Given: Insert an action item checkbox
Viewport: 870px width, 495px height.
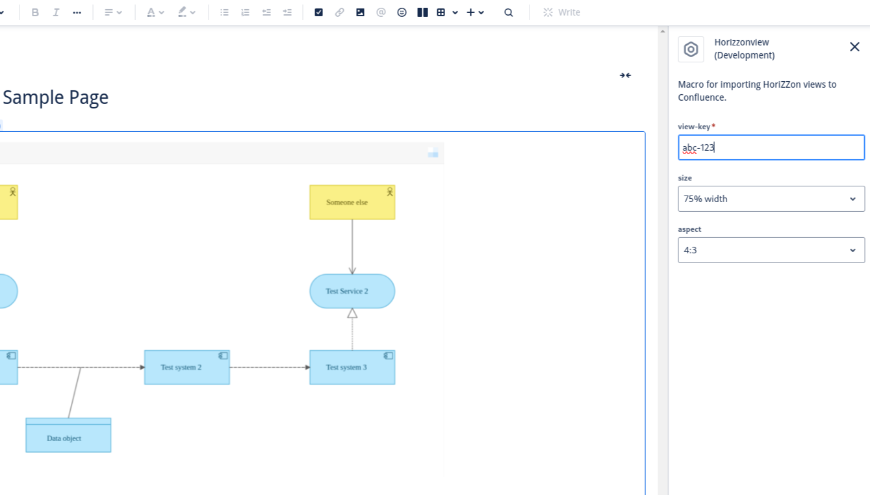Looking at the screenshot, I should [319, 13].
